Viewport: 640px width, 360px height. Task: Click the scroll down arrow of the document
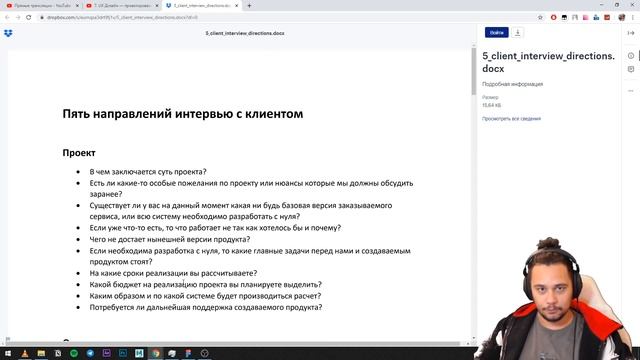pos(473,338)
